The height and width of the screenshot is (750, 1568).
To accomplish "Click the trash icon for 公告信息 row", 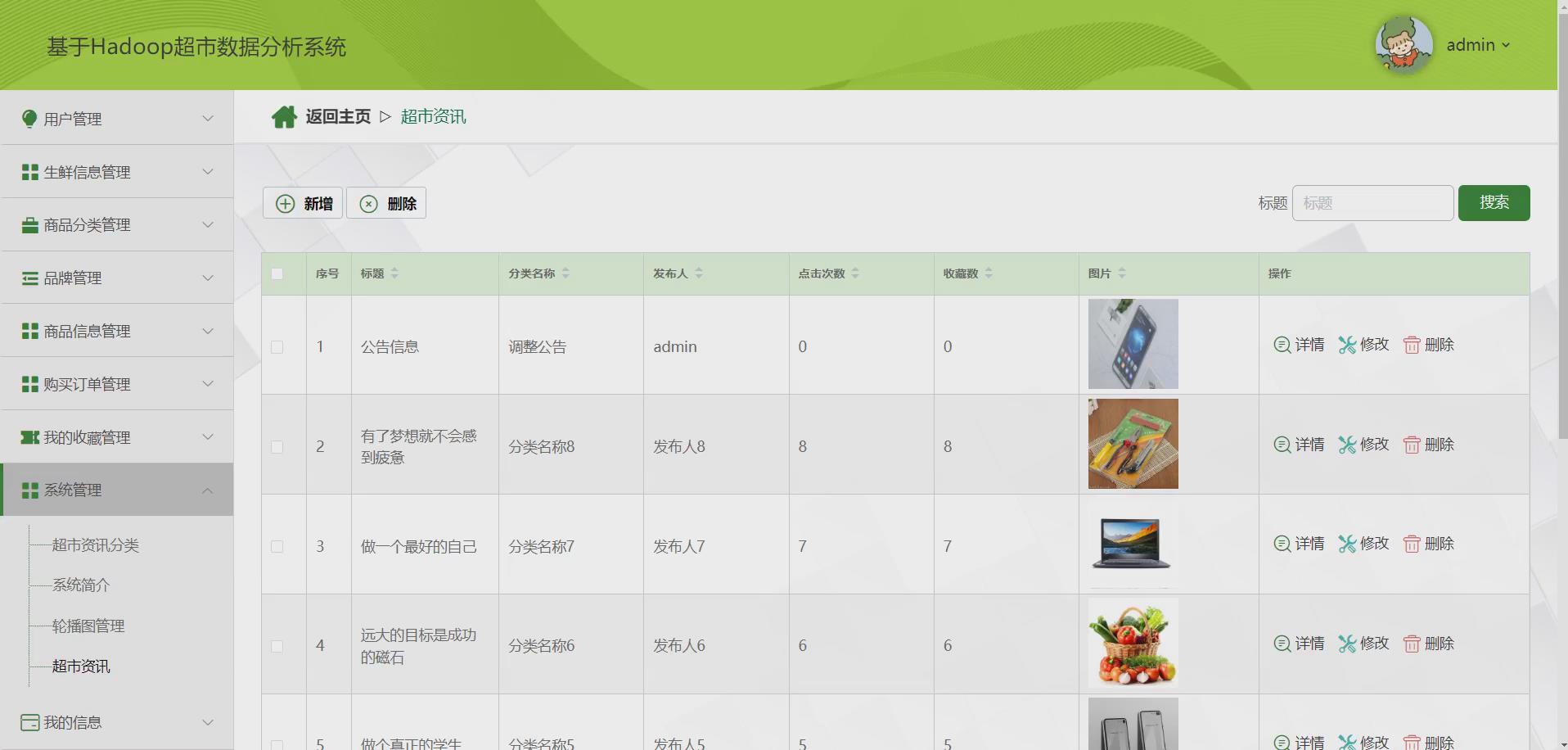I will pyautogui.click(x=1412, y=345).
